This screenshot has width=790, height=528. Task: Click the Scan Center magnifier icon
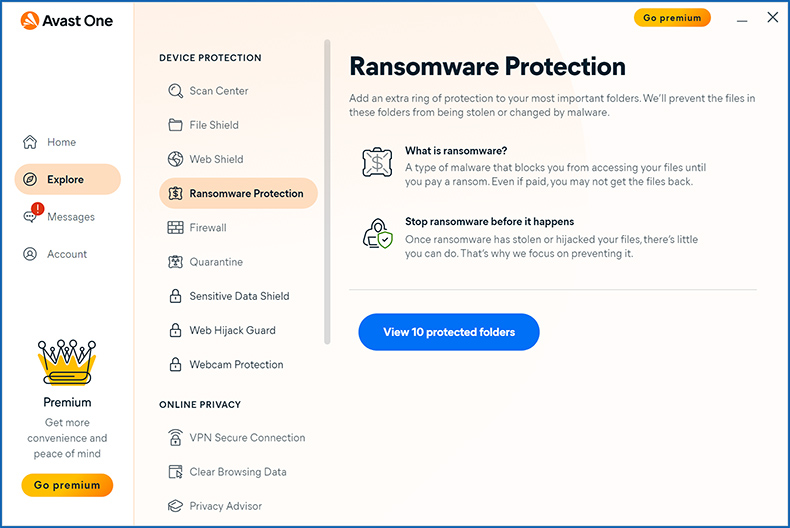point(175,91)
